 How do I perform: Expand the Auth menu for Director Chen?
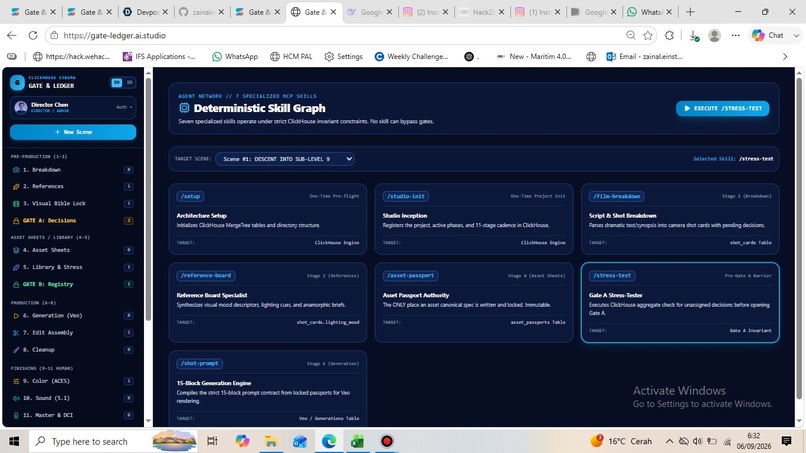pos(124,107)
